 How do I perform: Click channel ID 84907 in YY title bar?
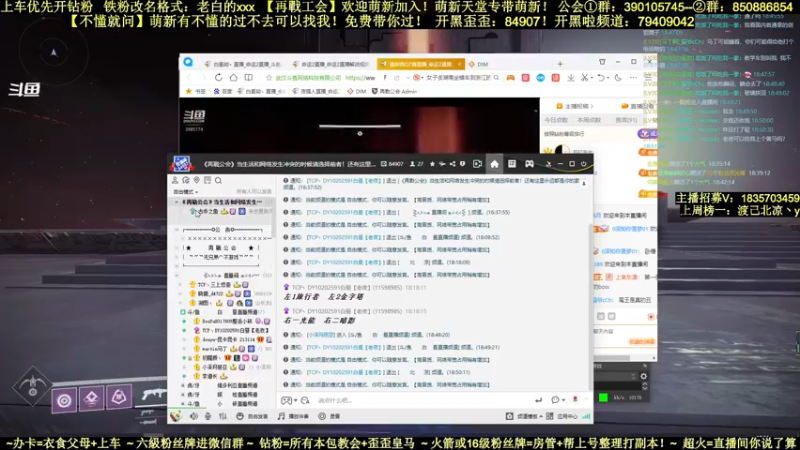(392, 164)
